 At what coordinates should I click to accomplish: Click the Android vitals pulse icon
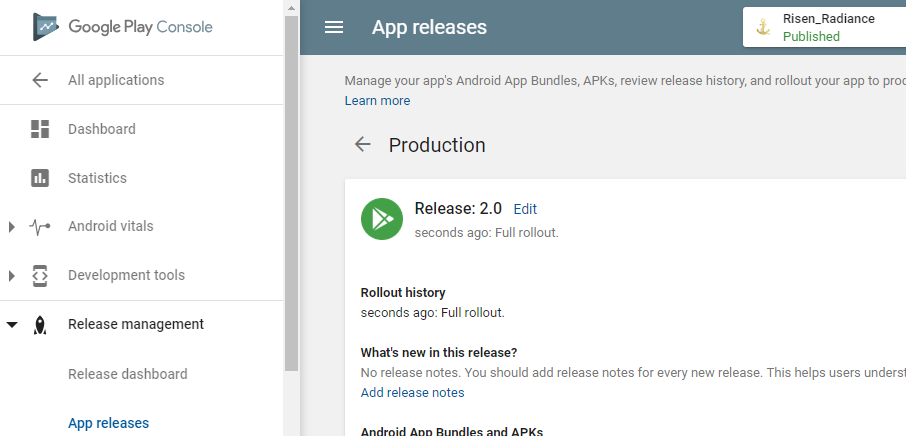[40, 226]
